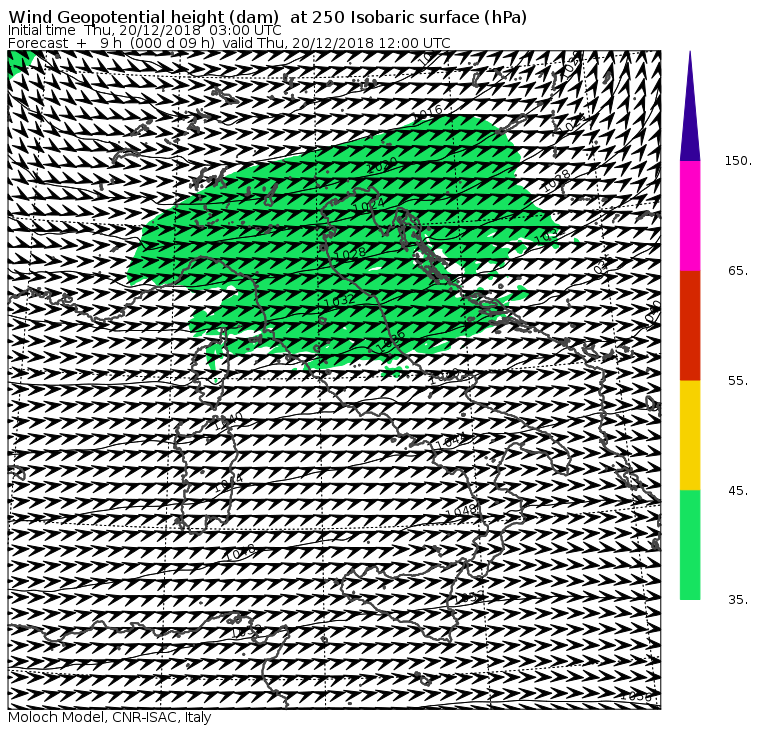Click the '1016' contour label near map top
The width and height of the screenshot is (760, 731).
tap(429, 113)
